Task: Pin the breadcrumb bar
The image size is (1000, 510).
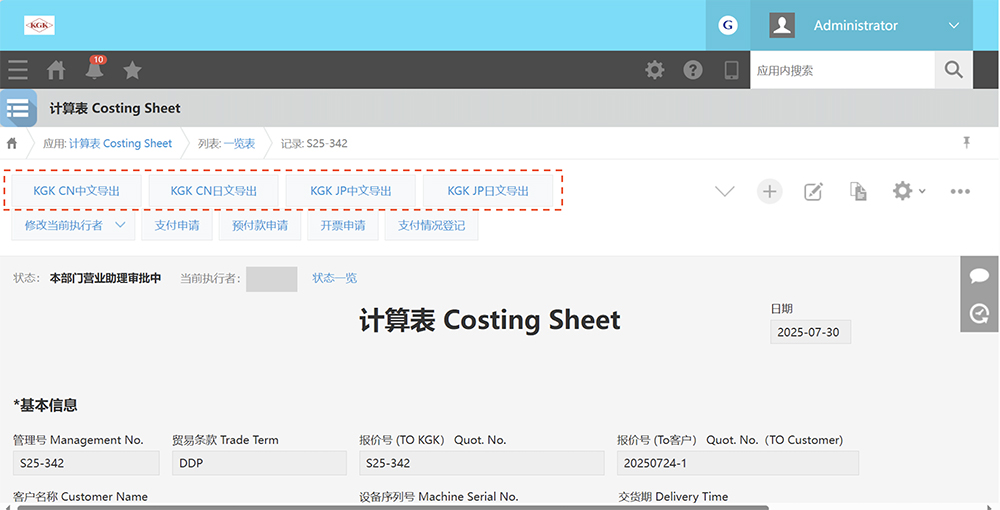Action: coord(966,143)
